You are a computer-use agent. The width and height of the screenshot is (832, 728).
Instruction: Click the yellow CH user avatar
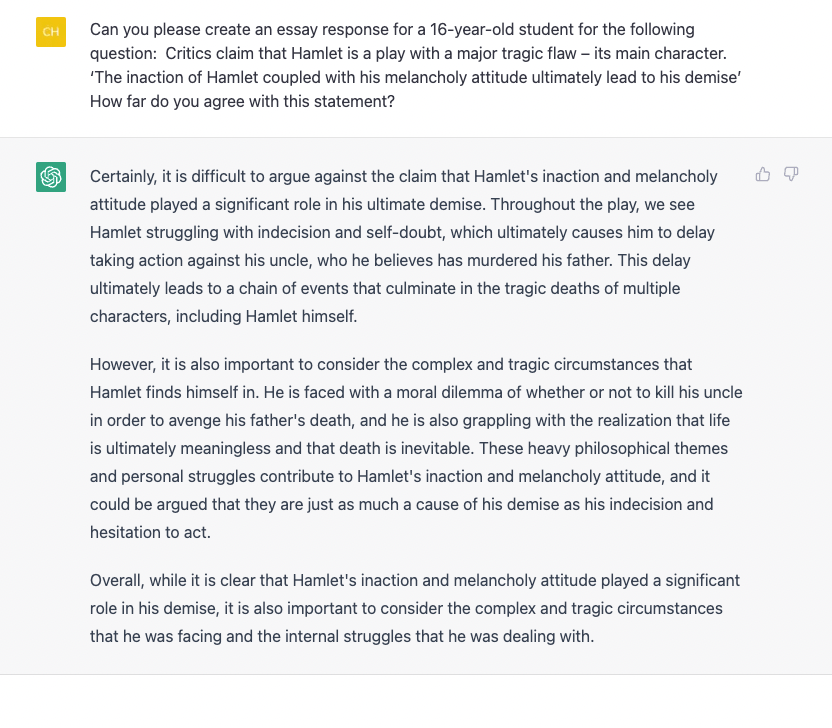(51, 32)
